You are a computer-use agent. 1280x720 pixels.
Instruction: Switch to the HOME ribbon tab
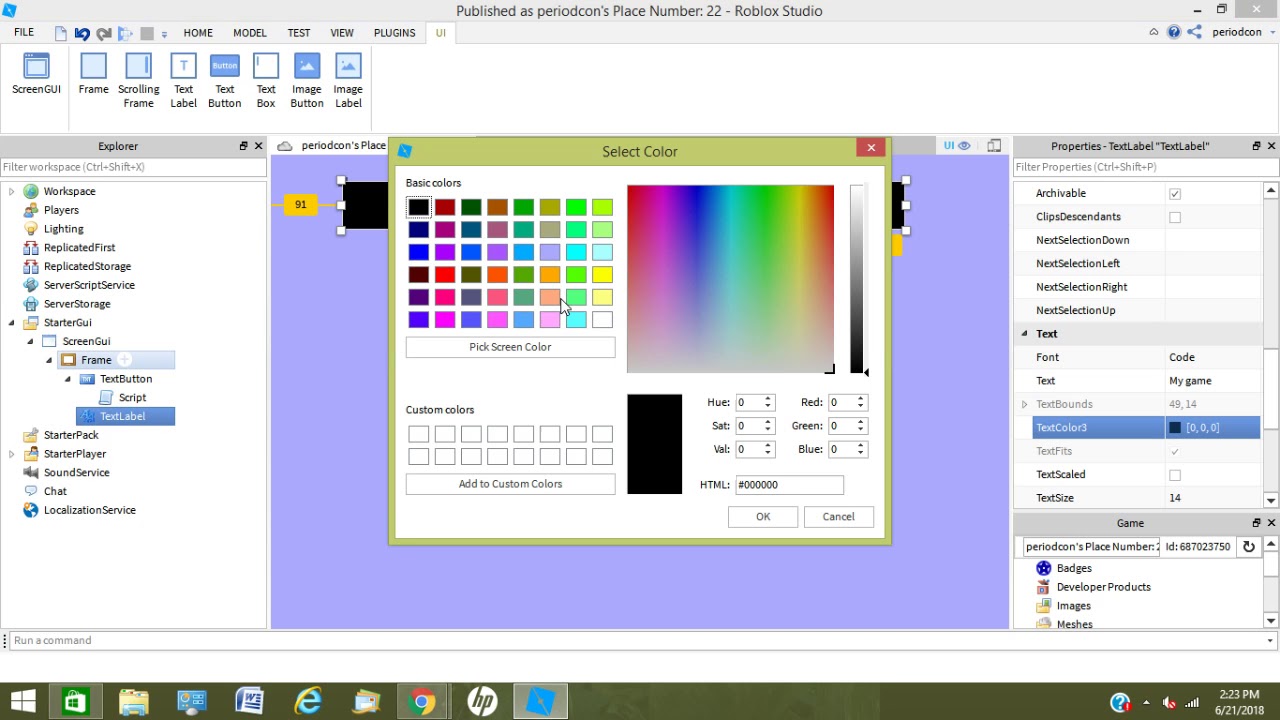click(x=198, y=33)
